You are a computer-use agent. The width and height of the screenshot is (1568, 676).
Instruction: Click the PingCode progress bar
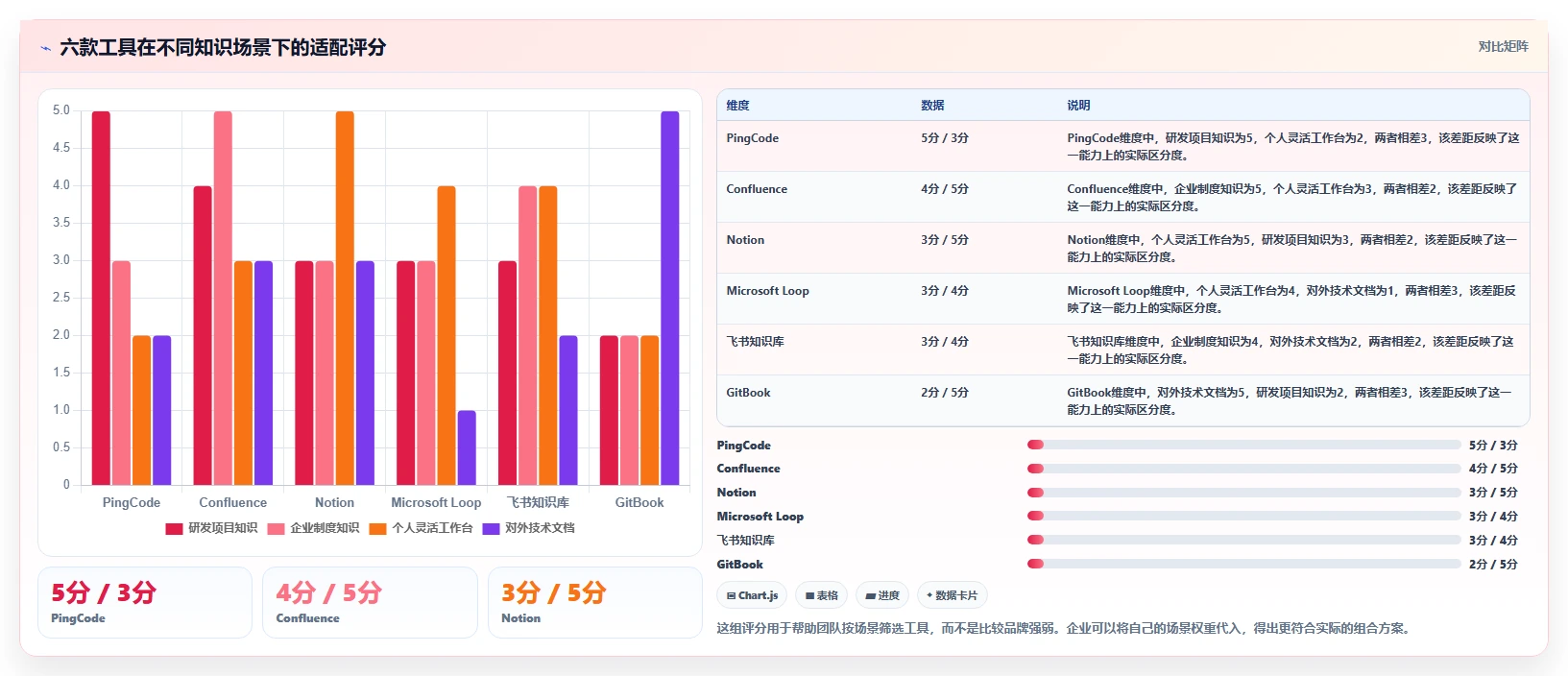click(1243, 445)
